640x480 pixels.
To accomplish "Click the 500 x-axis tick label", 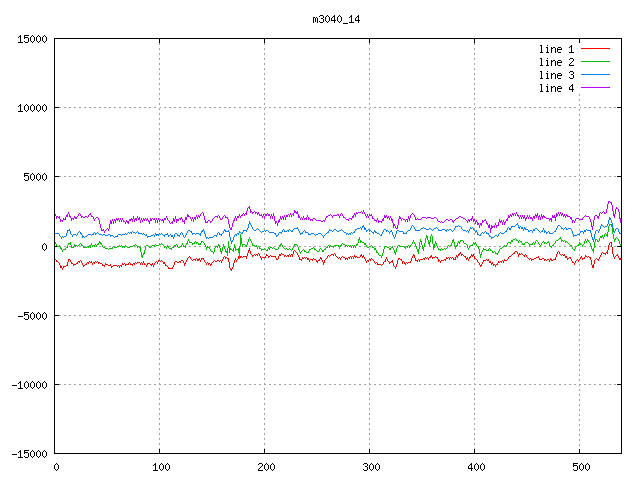I will (x=580, y=467).
